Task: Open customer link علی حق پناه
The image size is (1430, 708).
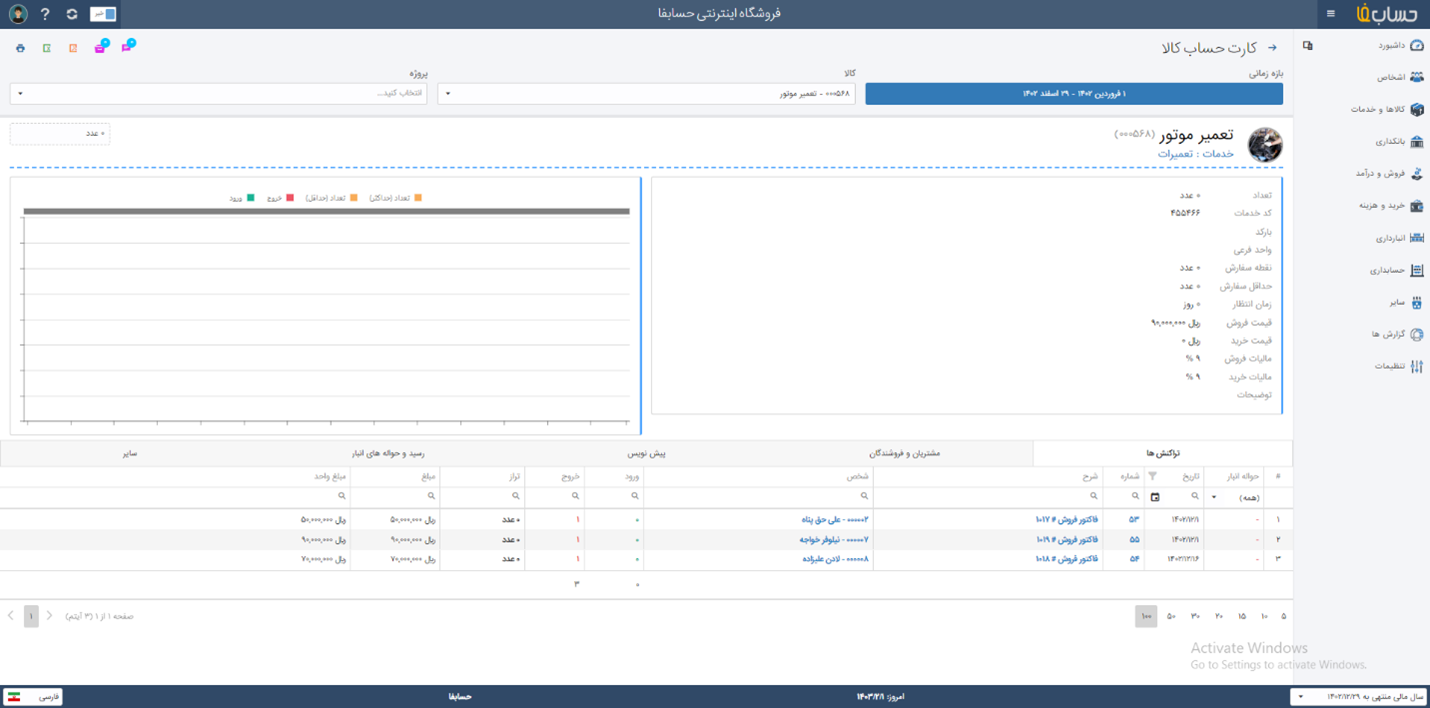Action: click(835, 519)
